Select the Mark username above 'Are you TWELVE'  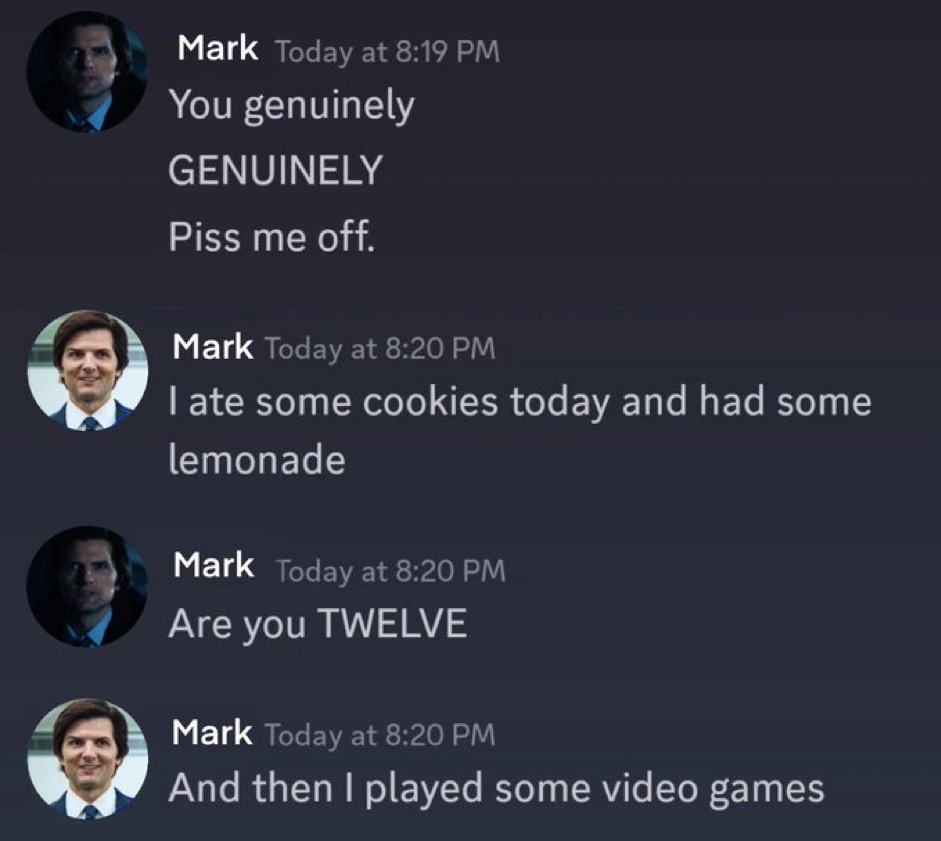[x=214, y=565]
